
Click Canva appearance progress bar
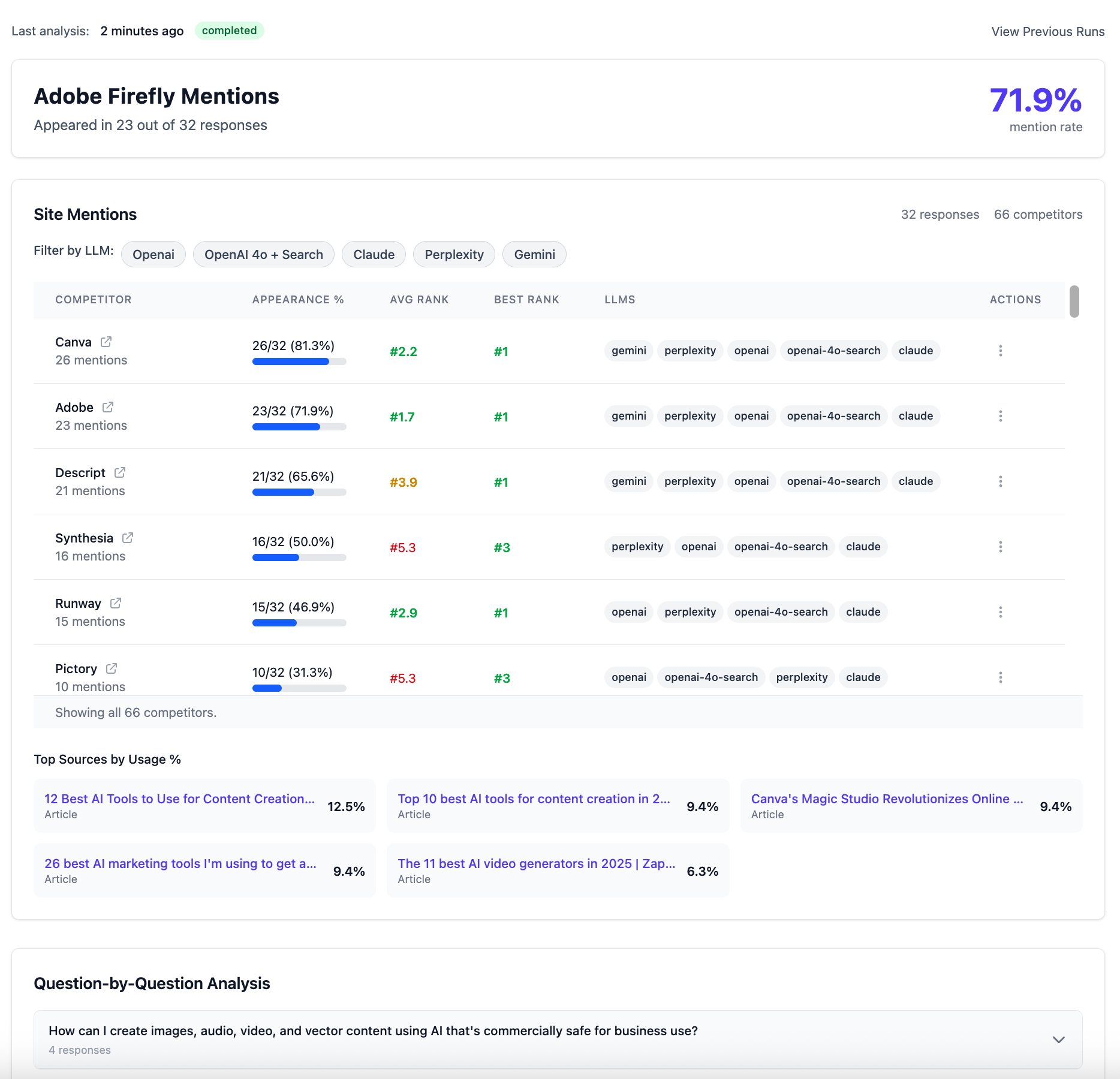pos(299,361)
